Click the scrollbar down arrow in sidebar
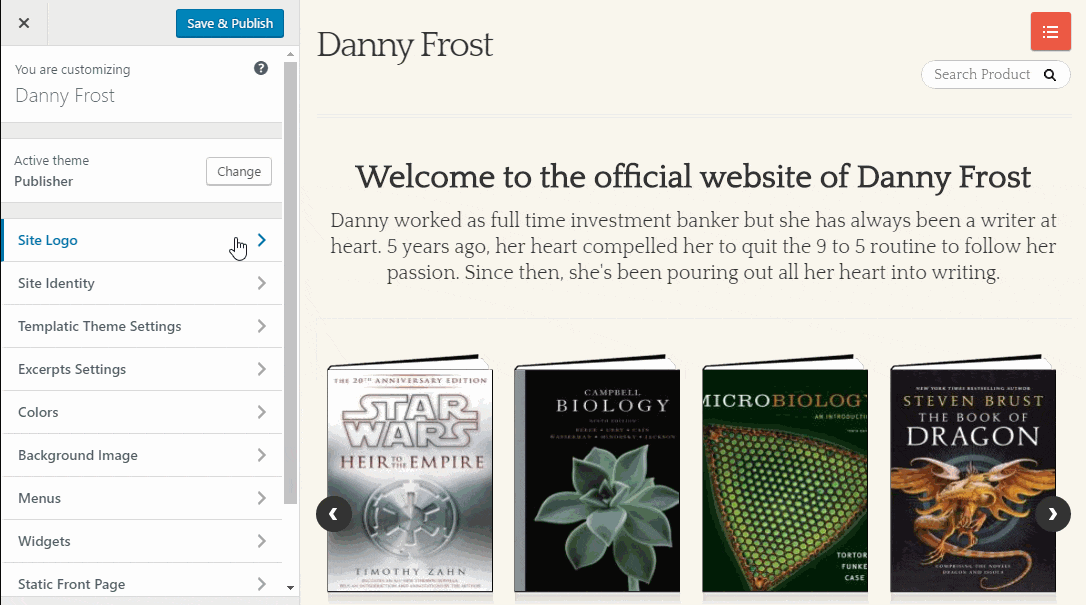Image resolution: width=1086 pixels, height=605 pixels. coord(290,588)
